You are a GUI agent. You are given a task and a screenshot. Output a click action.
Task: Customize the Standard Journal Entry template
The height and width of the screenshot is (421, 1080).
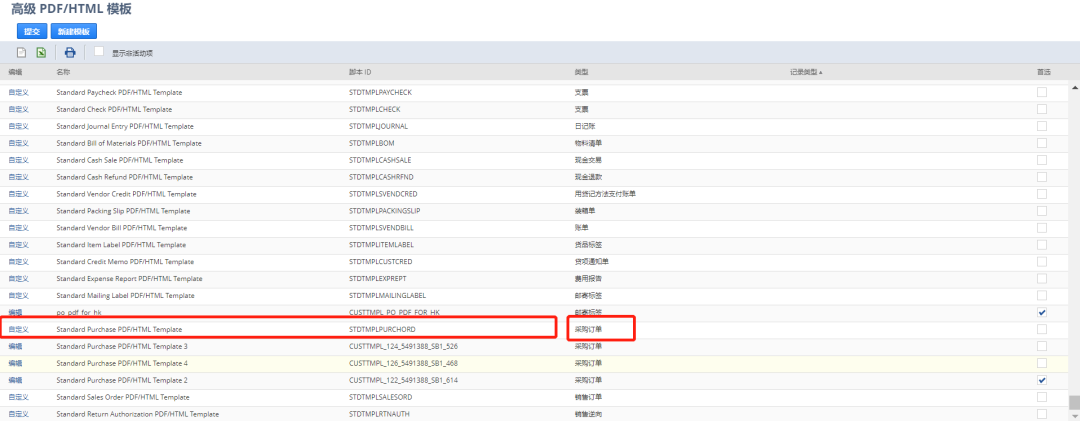[x=19, y=126]
